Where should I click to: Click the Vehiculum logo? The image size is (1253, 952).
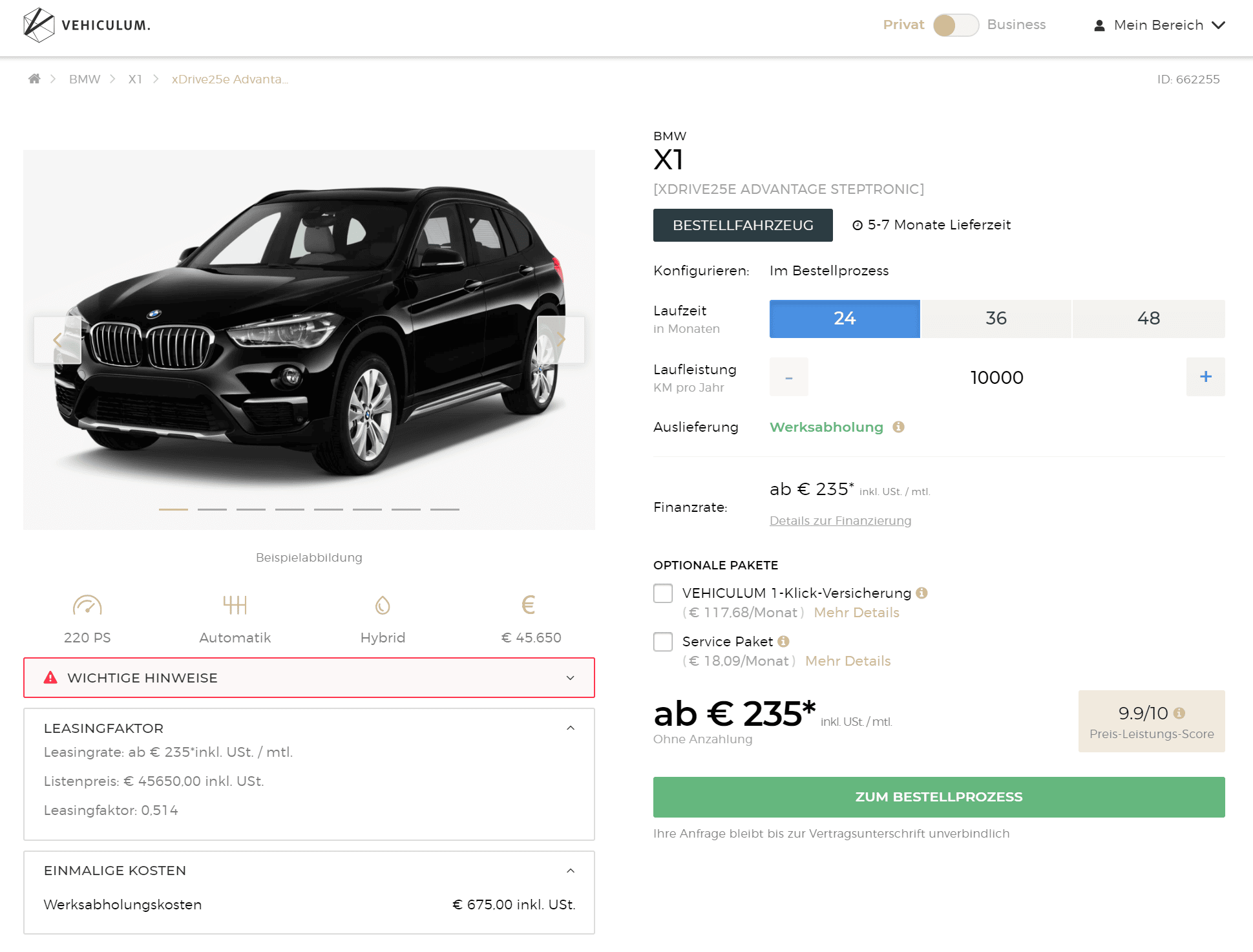click(87, 25)
